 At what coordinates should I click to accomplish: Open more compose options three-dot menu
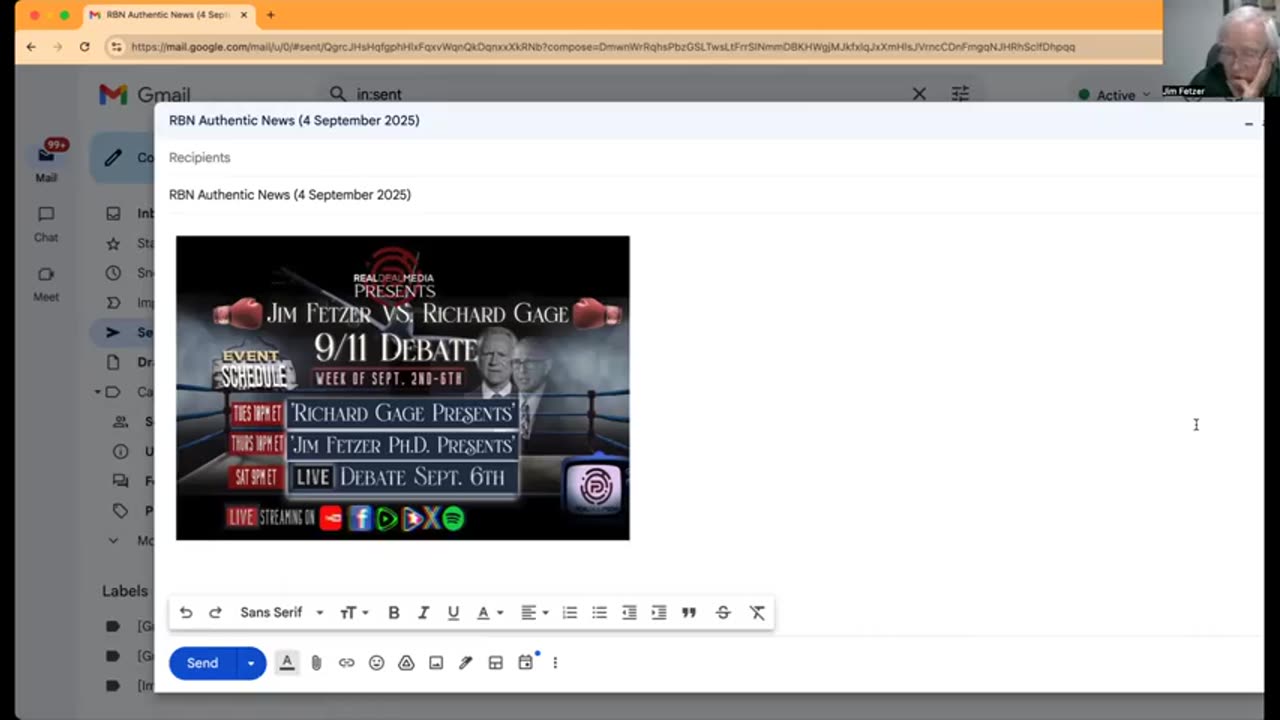point(555,663)
